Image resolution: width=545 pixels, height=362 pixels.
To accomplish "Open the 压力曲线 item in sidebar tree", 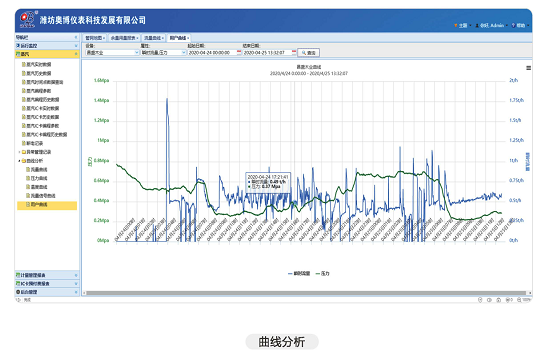I will coord(39,178).
